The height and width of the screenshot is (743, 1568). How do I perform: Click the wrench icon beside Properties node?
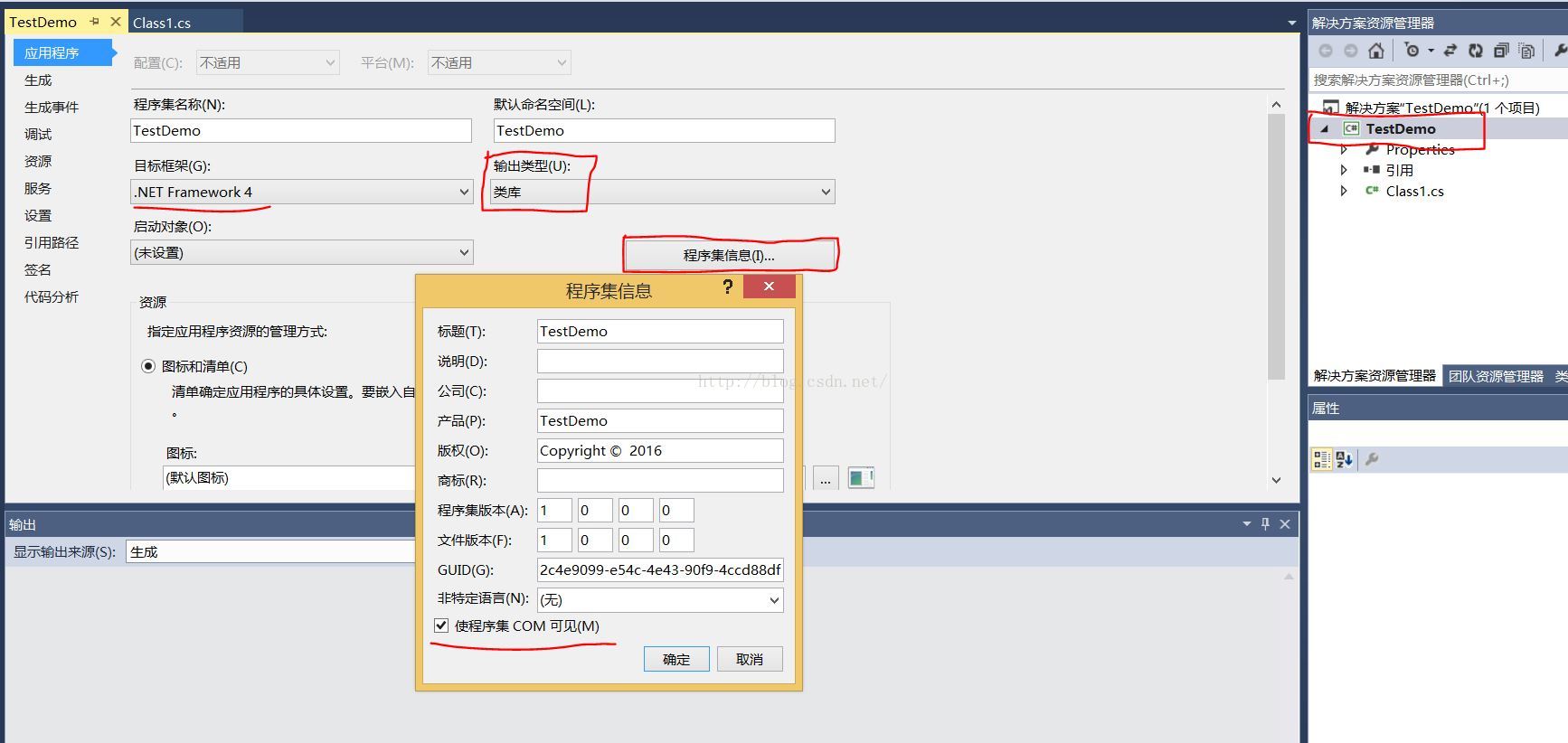coord(1372,149)
